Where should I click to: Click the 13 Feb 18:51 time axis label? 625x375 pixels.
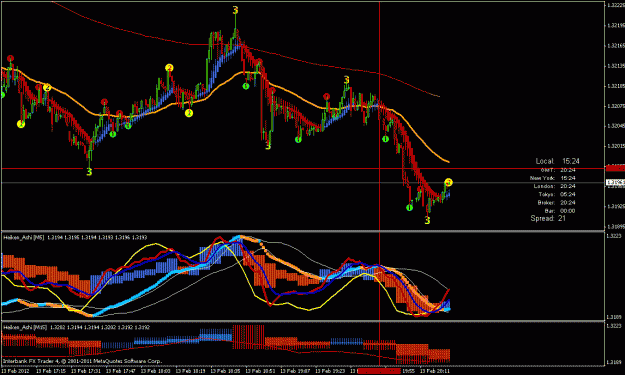coord(260,371)
